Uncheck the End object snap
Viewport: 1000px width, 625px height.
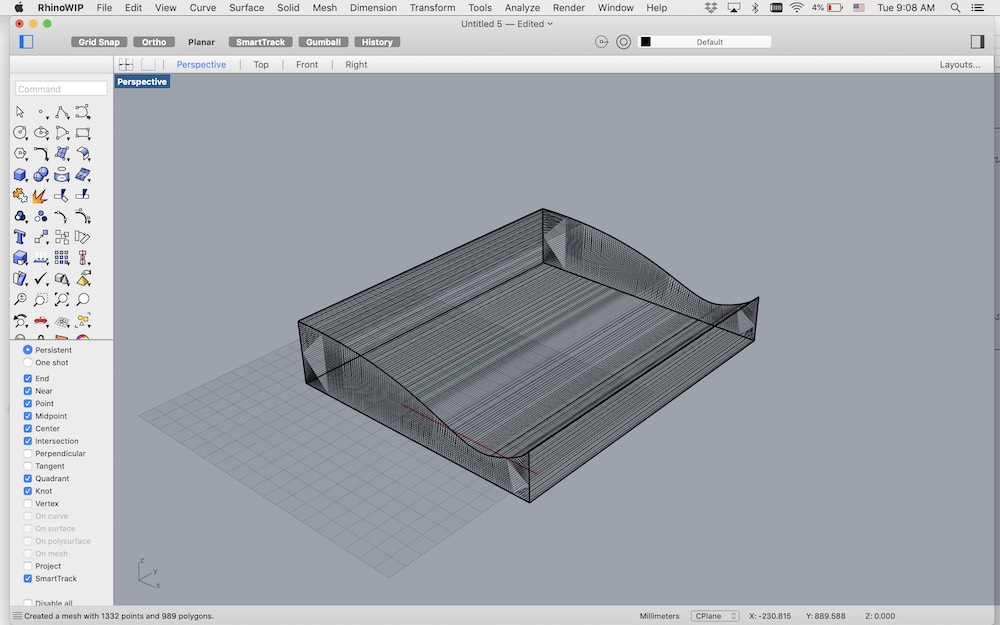click(x=27, y=378)
